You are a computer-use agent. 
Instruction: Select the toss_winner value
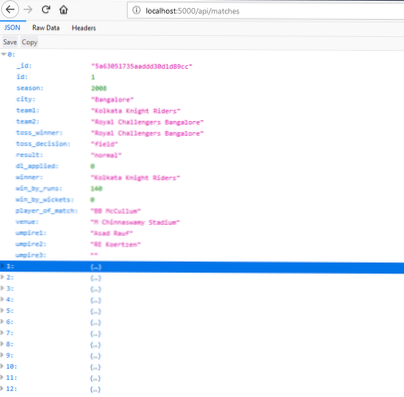(147, 133)
